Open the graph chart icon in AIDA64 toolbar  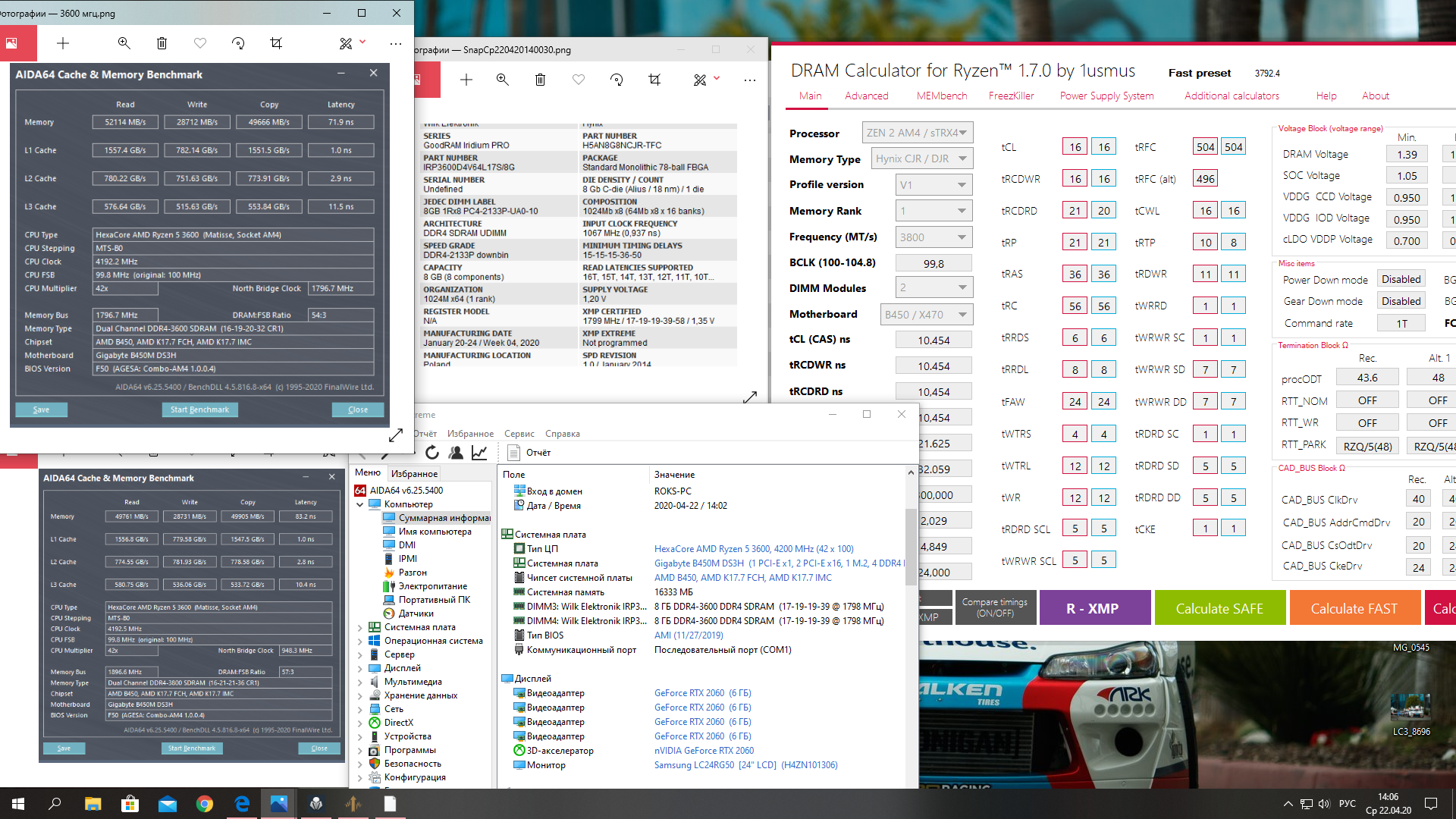point(479,453)
